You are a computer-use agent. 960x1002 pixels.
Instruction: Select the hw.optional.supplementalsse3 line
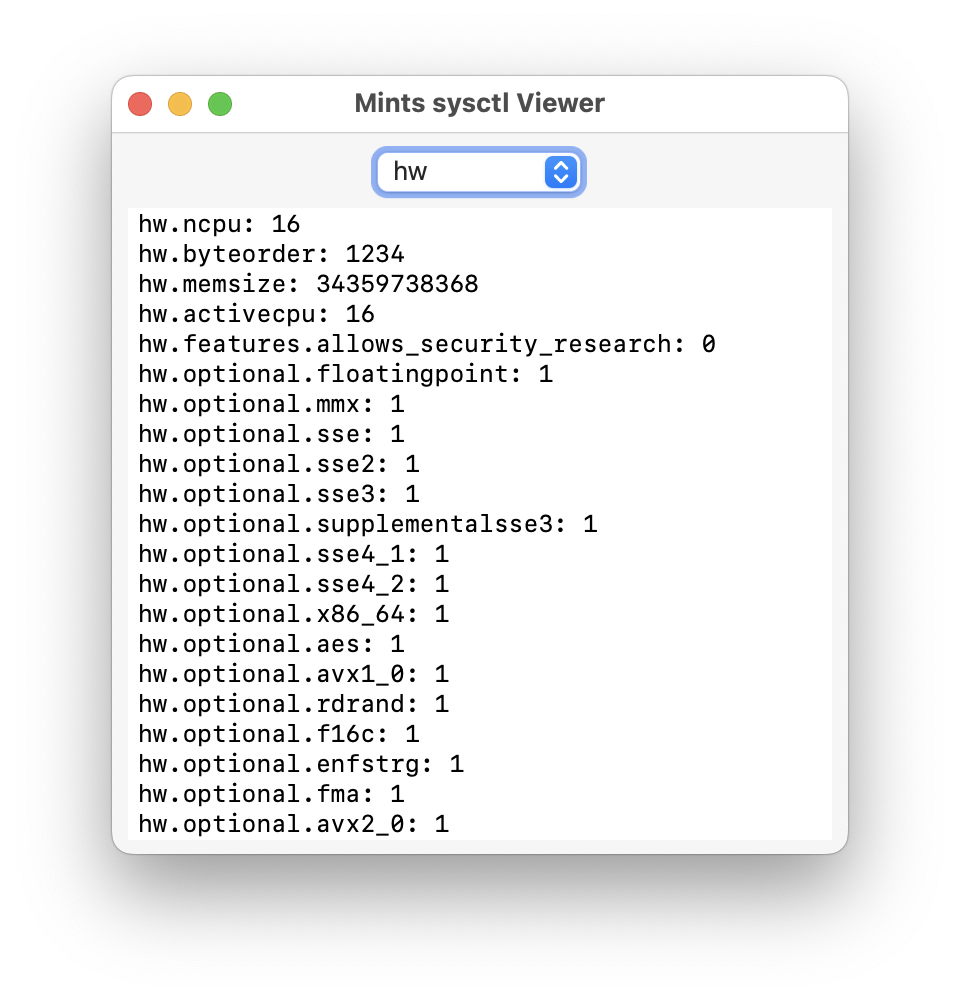(367, 524)
